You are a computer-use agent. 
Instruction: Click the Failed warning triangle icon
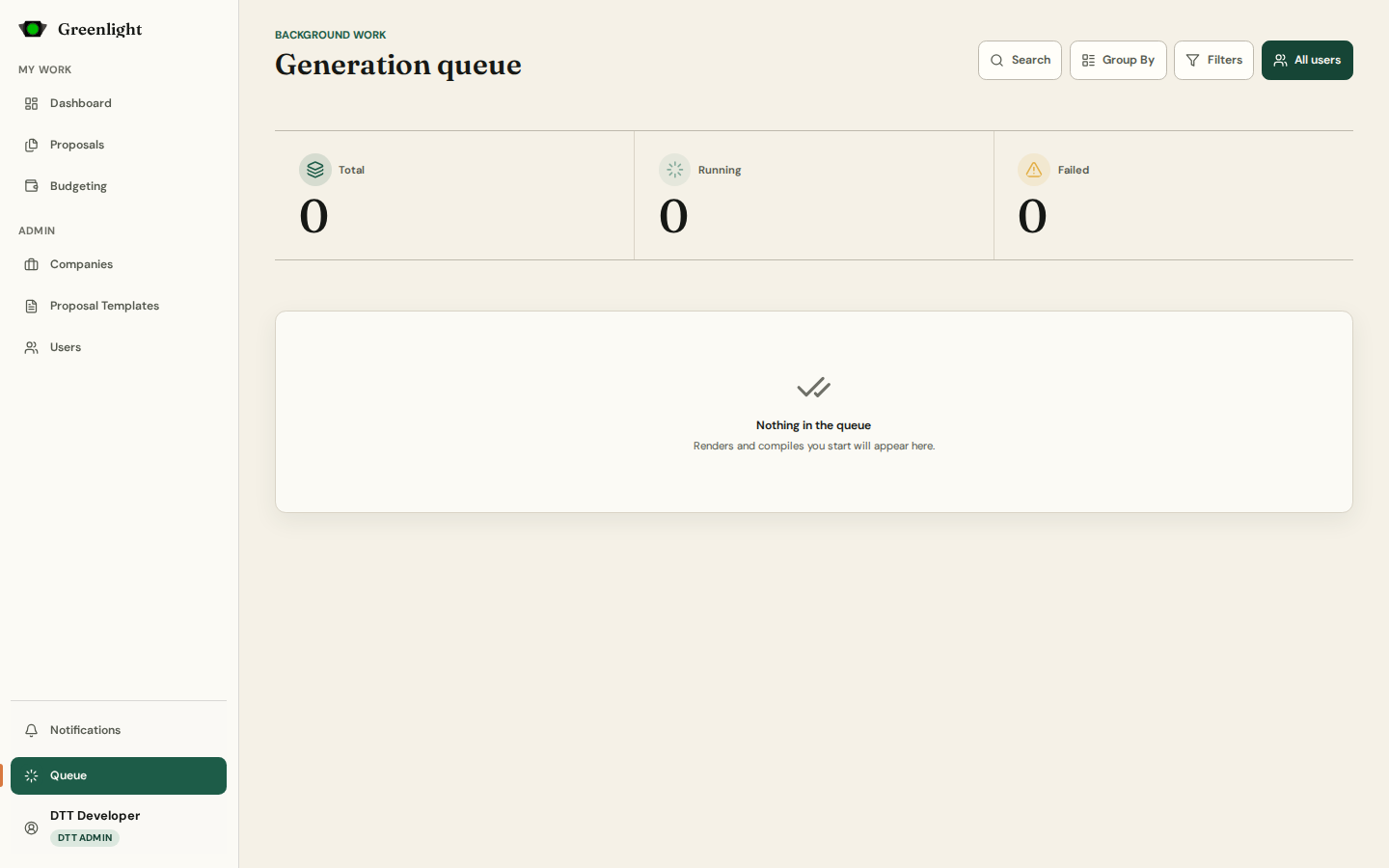(x=1034, y=170)
